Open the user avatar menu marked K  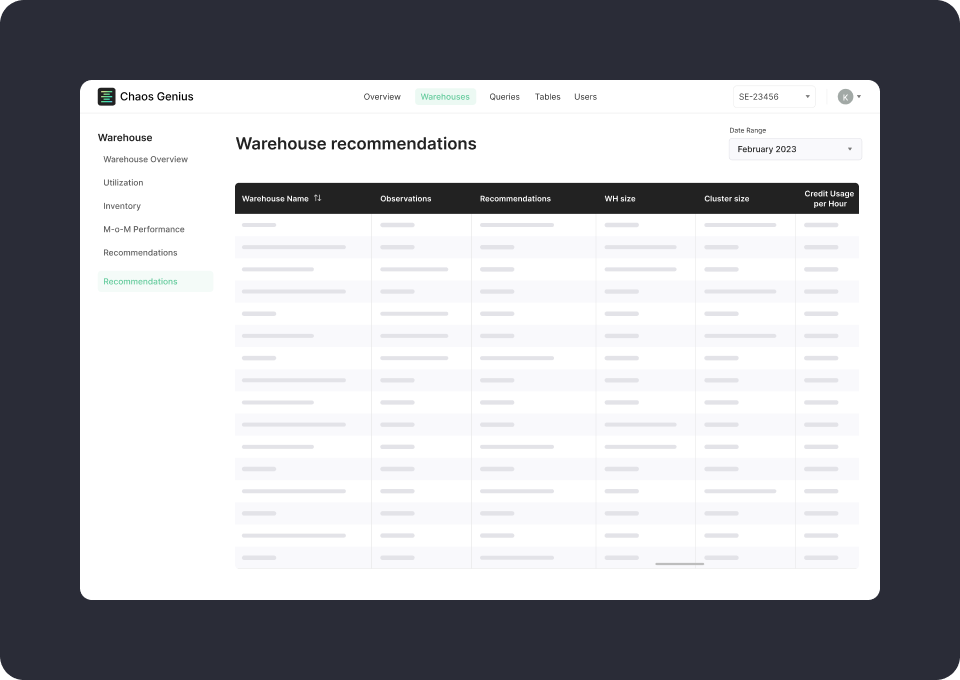[x=844, y=96]
